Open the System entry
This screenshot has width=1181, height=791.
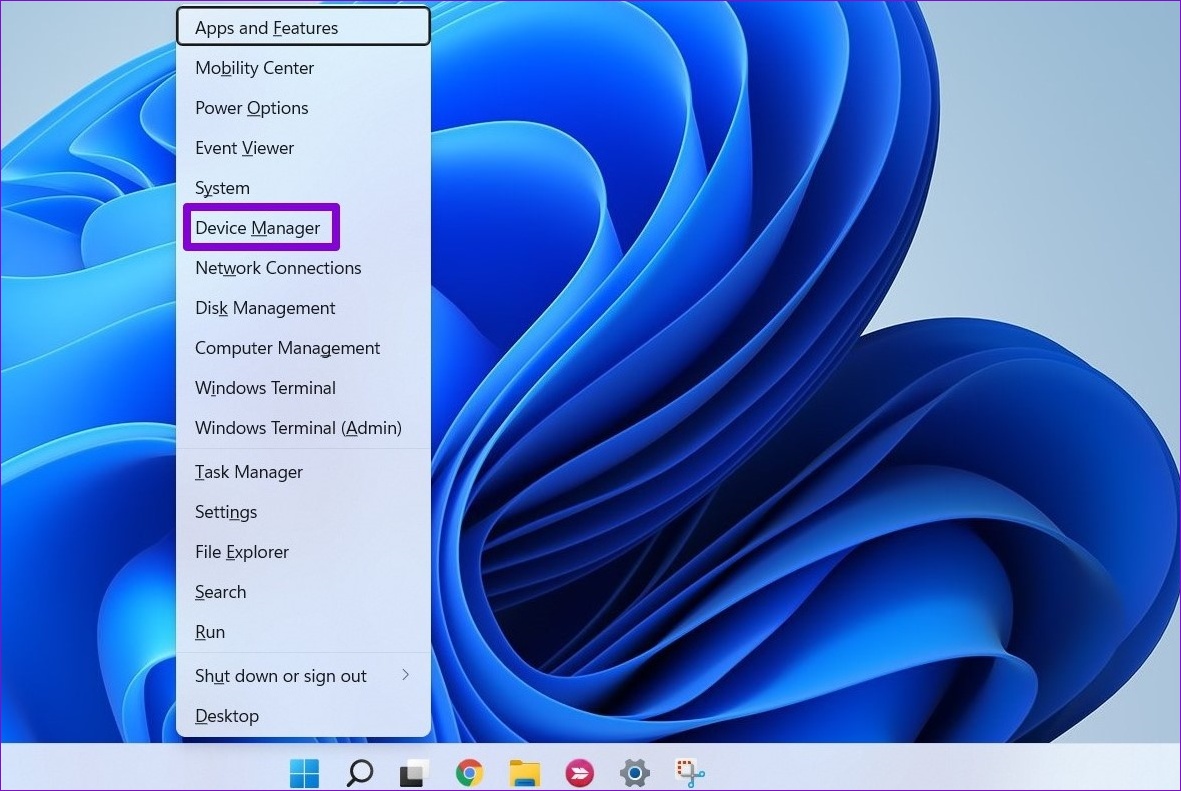222,188
